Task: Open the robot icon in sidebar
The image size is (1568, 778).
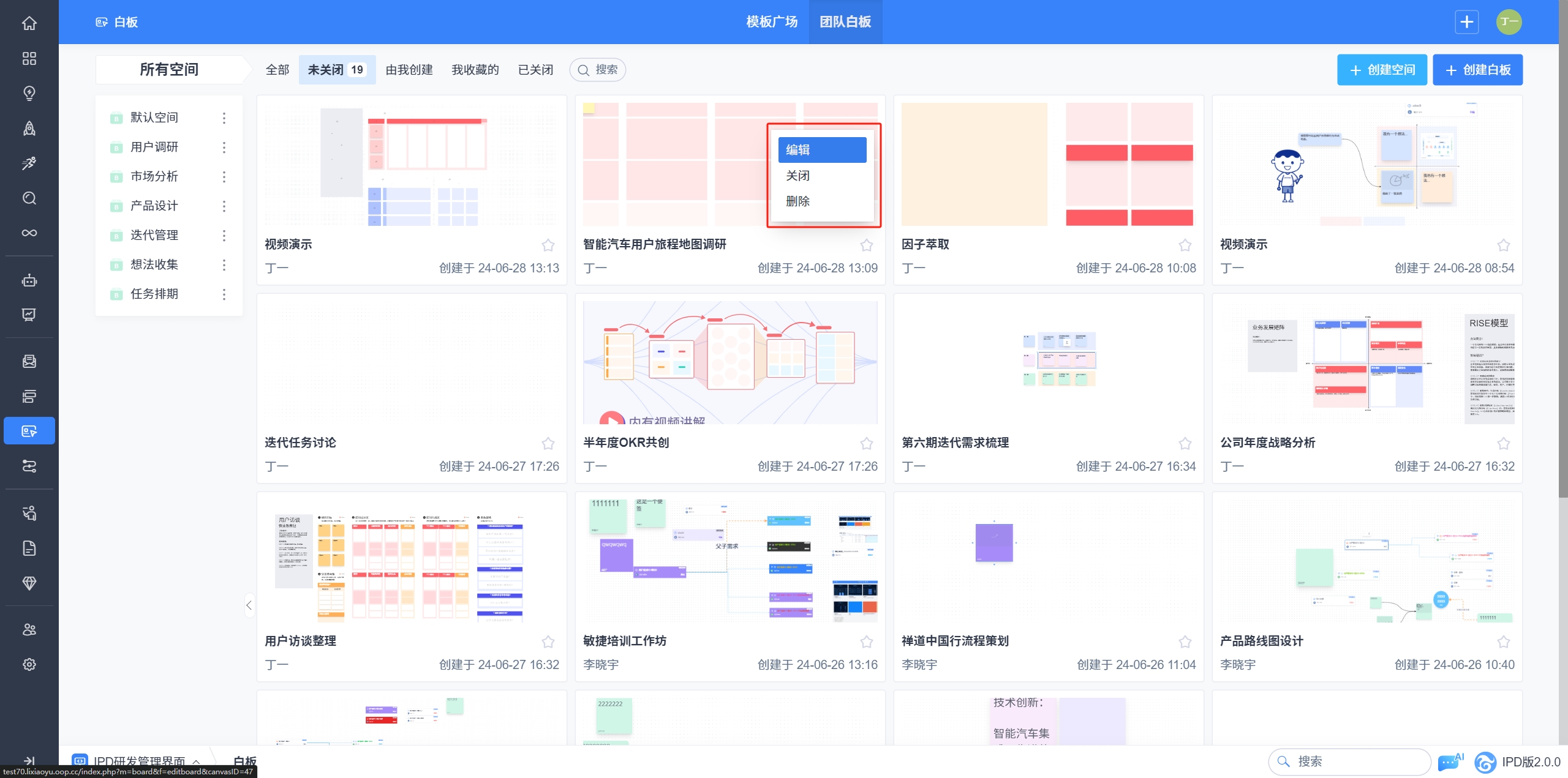Action: pyautogui.click(x=29, y=280)
